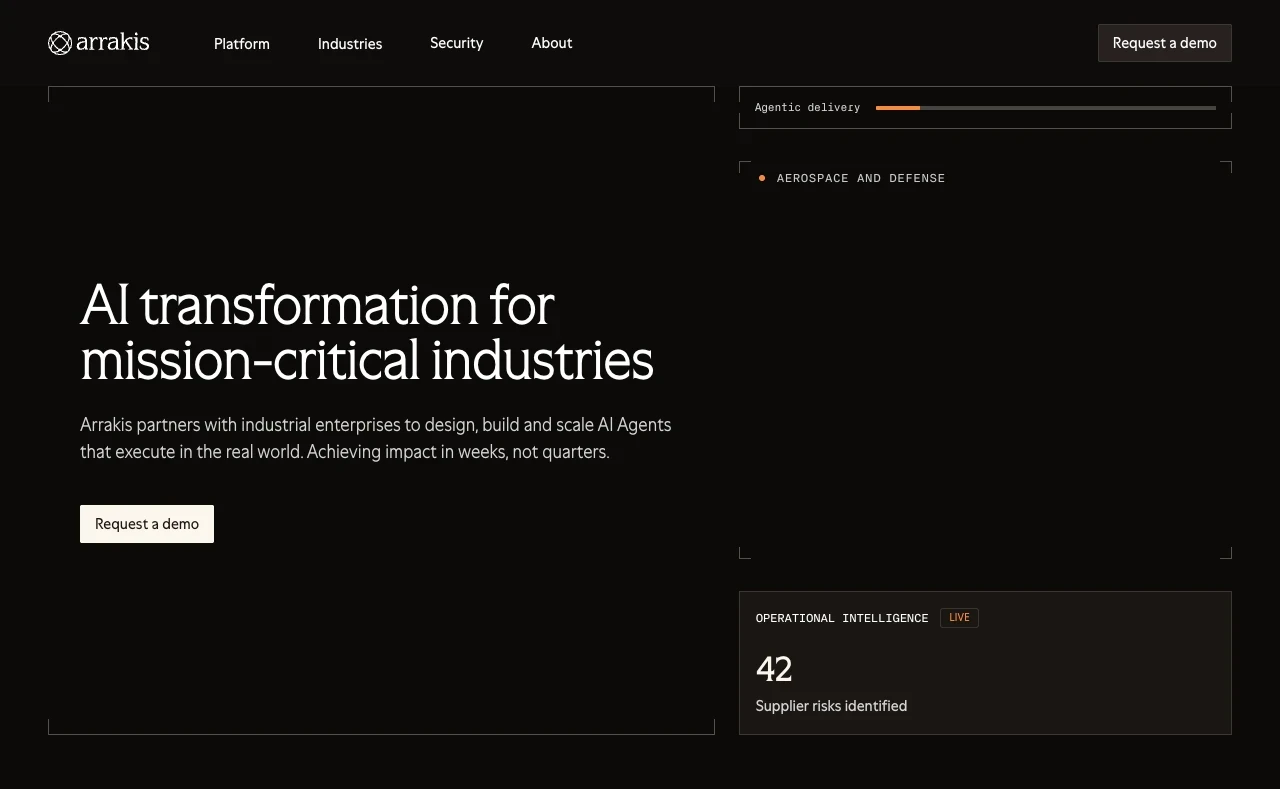Click the orange dot beside Aerospace and Defense

click(762, 178)
